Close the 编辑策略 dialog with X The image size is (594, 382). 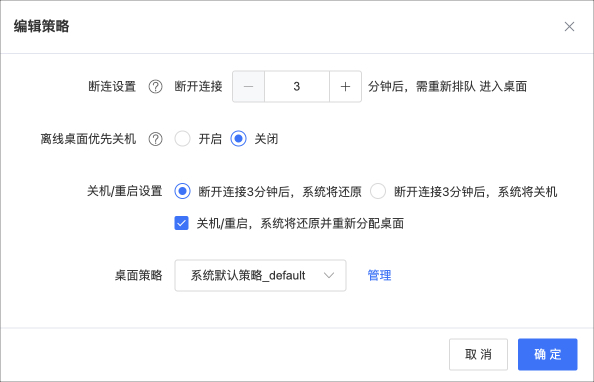click(569, 27)
